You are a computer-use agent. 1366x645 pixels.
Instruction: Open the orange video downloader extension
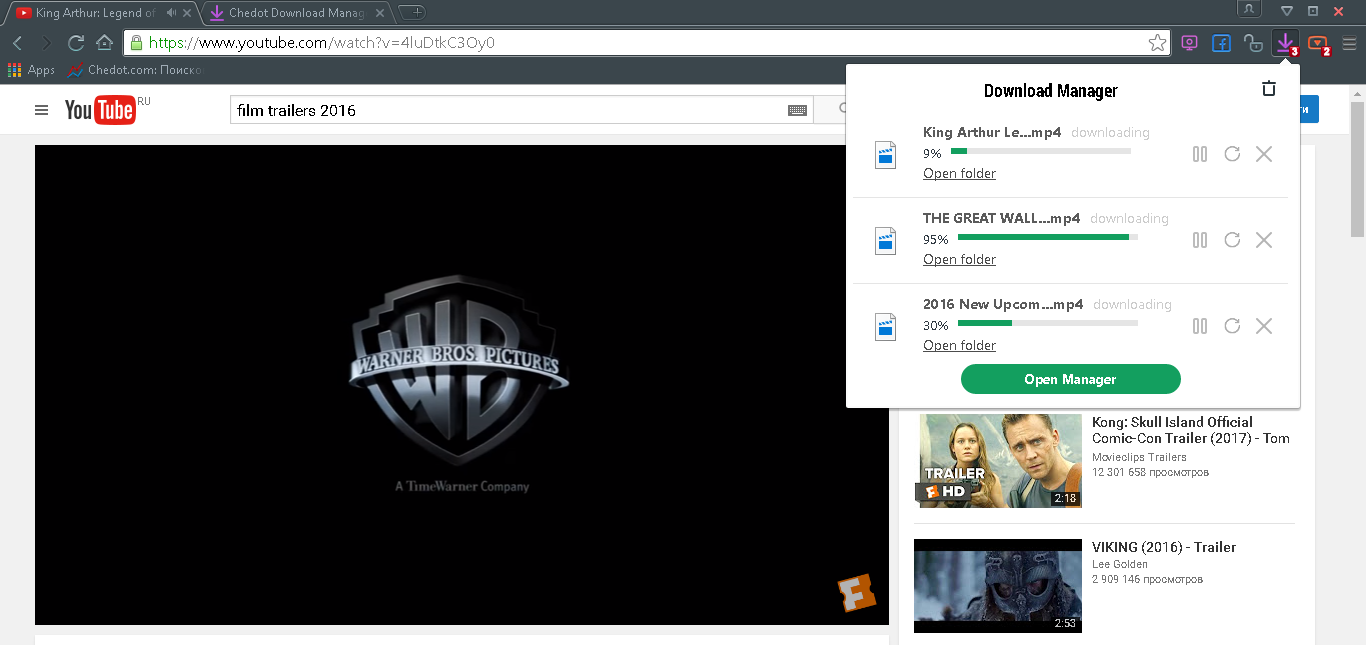[x=1319, y=43]
